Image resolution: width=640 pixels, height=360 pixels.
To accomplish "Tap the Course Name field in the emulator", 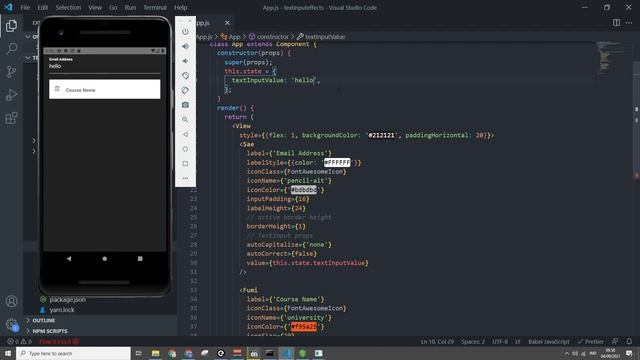I will pos(104,89).
